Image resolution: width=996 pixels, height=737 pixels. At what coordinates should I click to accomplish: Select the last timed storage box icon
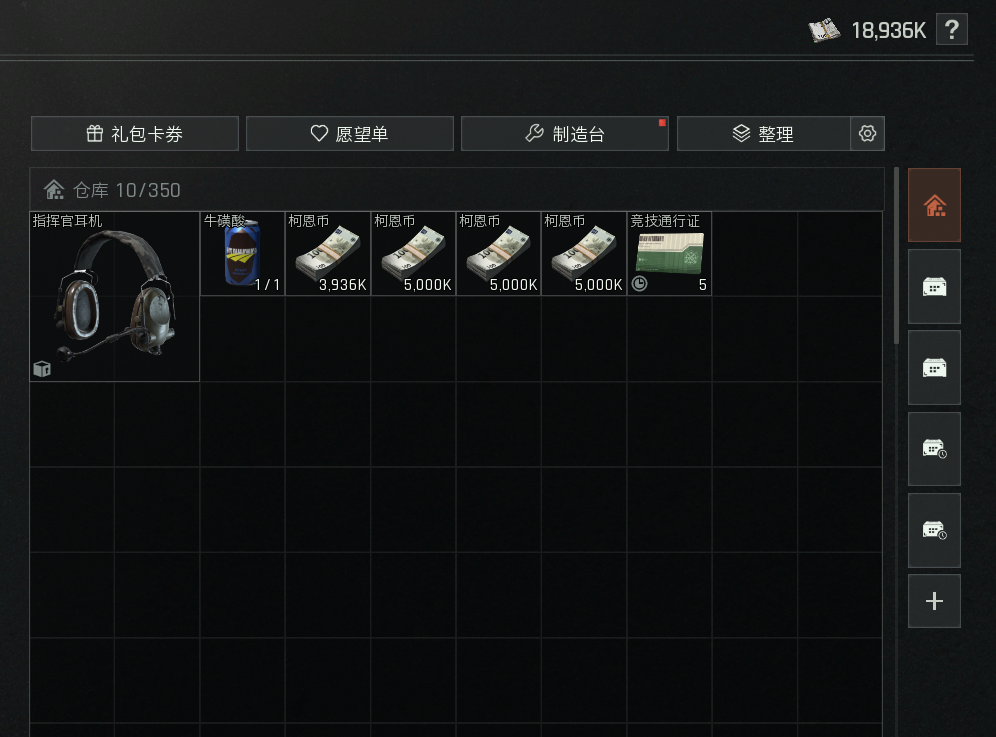(934, 531)
